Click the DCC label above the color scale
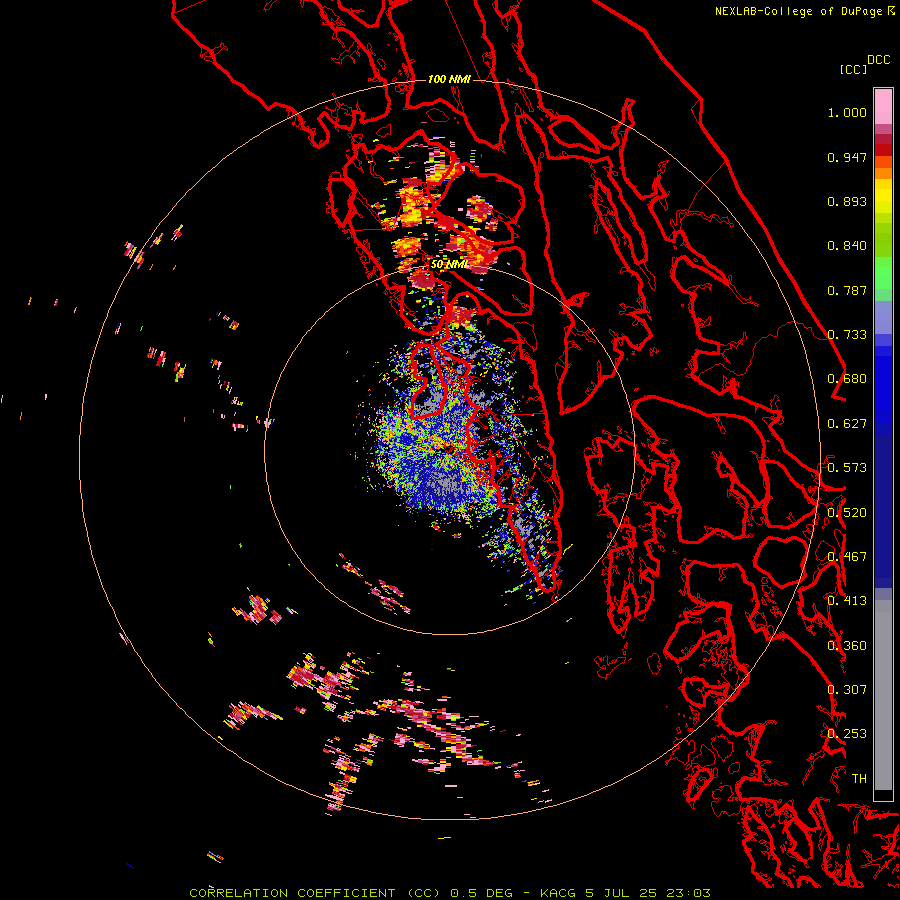Screen dimensions: 900x900 click(878, 60)
